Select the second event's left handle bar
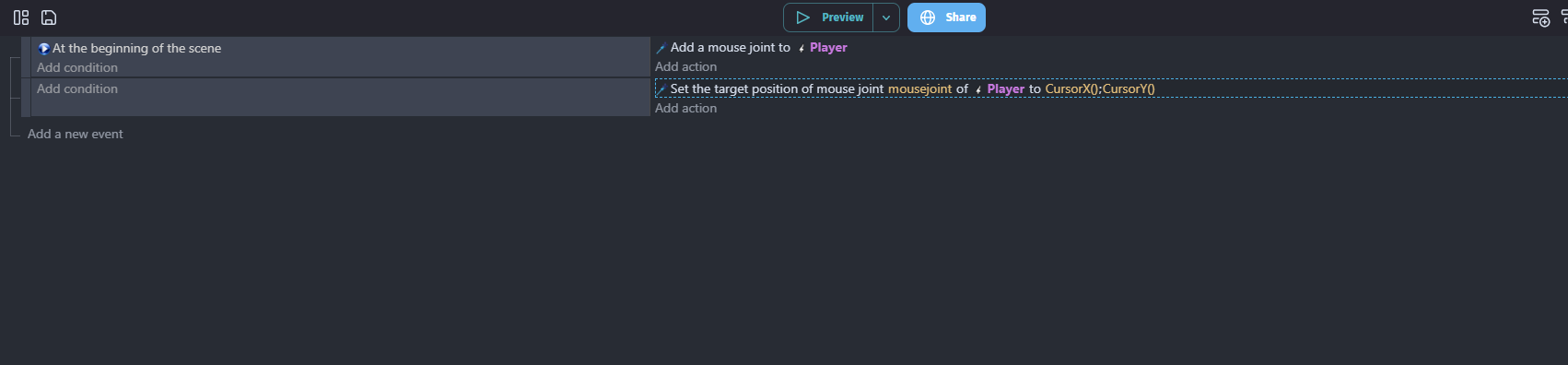 tap(26, 98)
